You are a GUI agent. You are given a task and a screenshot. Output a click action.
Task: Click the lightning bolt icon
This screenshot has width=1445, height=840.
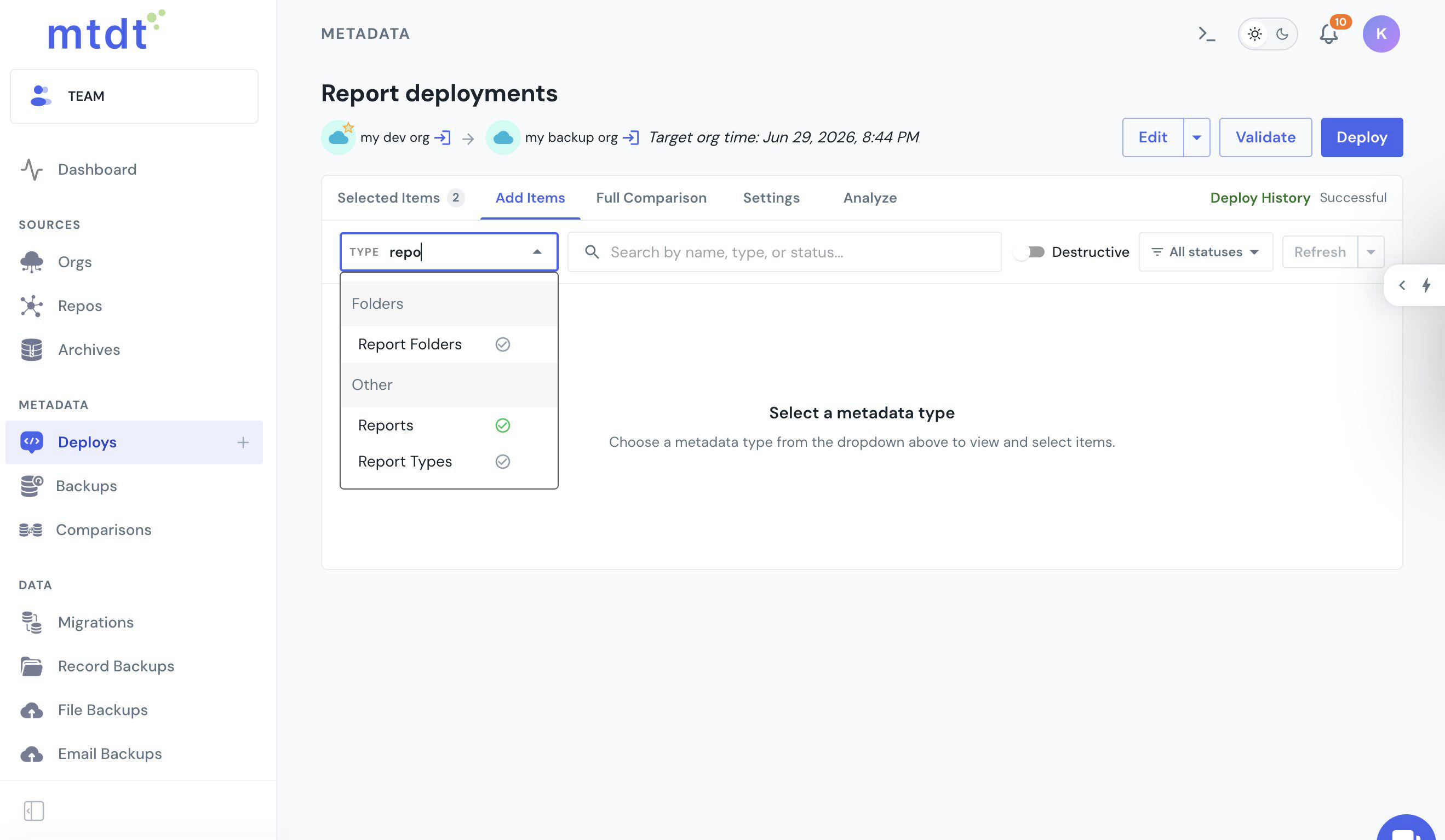pos(1426,285)
